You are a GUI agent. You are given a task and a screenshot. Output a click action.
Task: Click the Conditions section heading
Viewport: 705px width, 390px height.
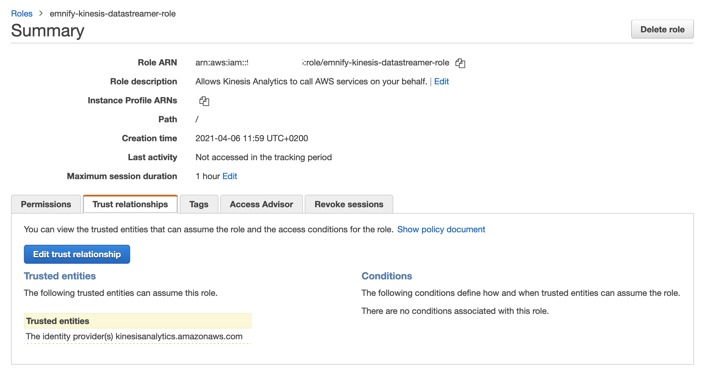click(x=387, y=276)
